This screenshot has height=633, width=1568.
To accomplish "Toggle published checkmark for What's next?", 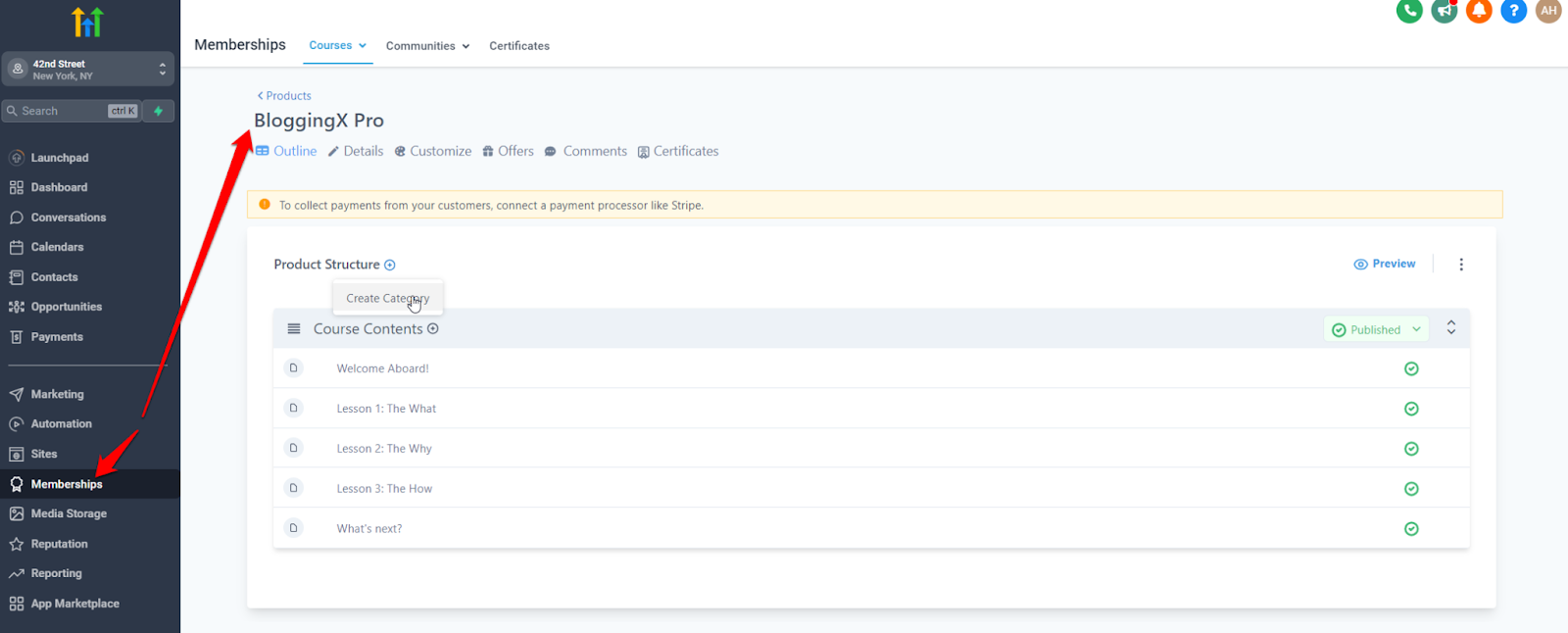I will tap(1411, 529).
